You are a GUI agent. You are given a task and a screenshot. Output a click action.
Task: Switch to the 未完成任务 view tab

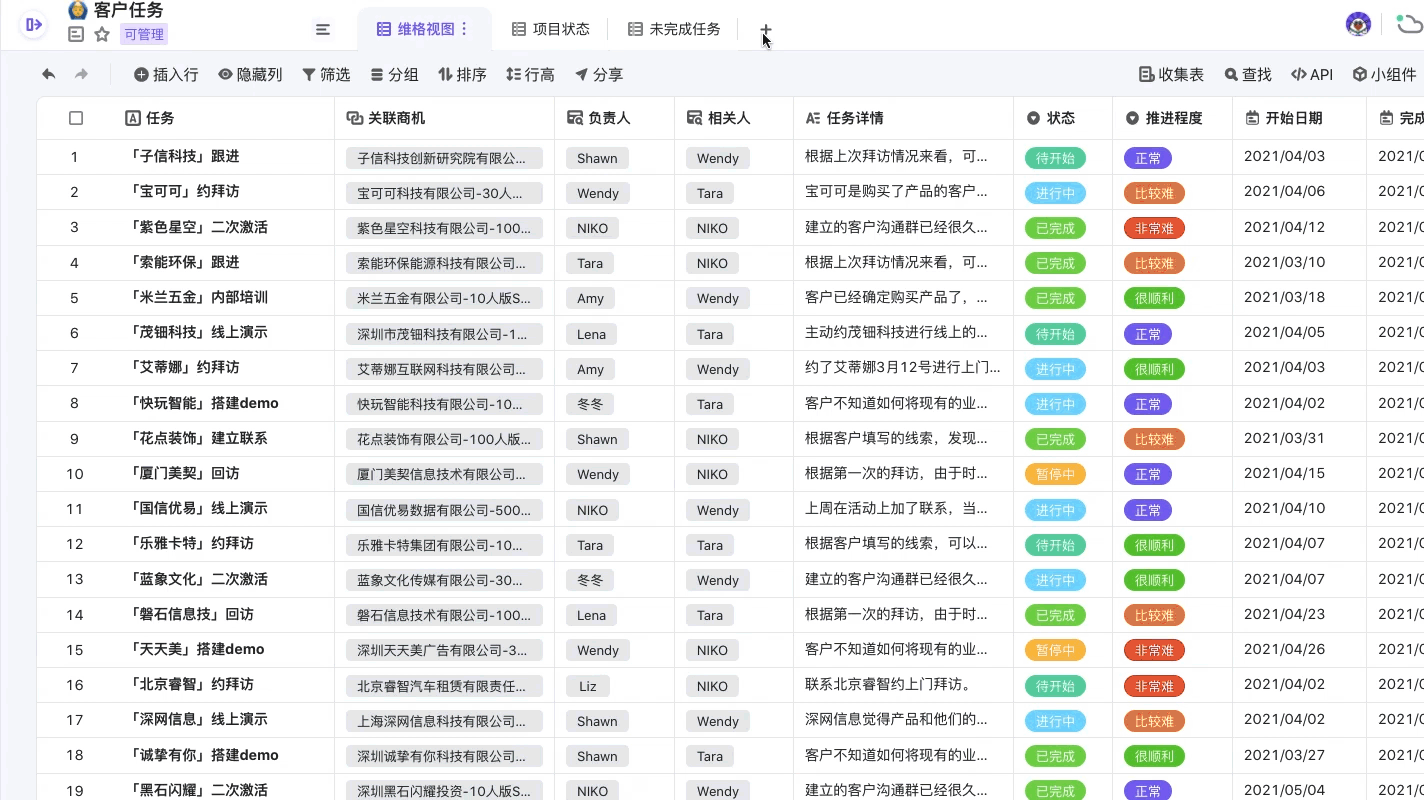(x=674, y=29)
